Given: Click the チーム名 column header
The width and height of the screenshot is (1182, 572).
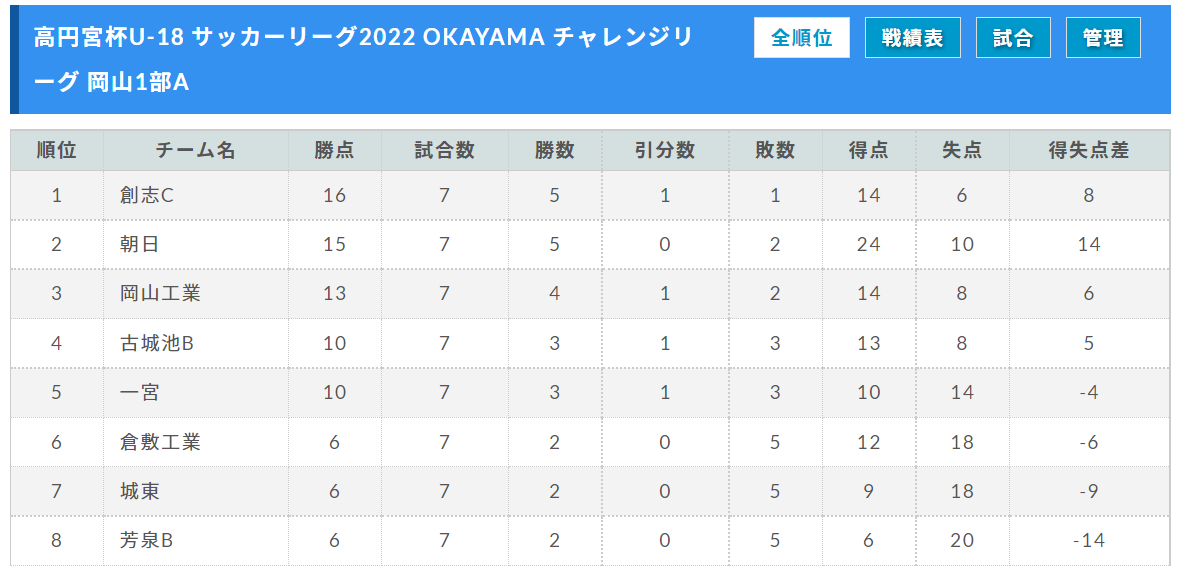Looking at the screenshot, I should click(x=196, y=150).
